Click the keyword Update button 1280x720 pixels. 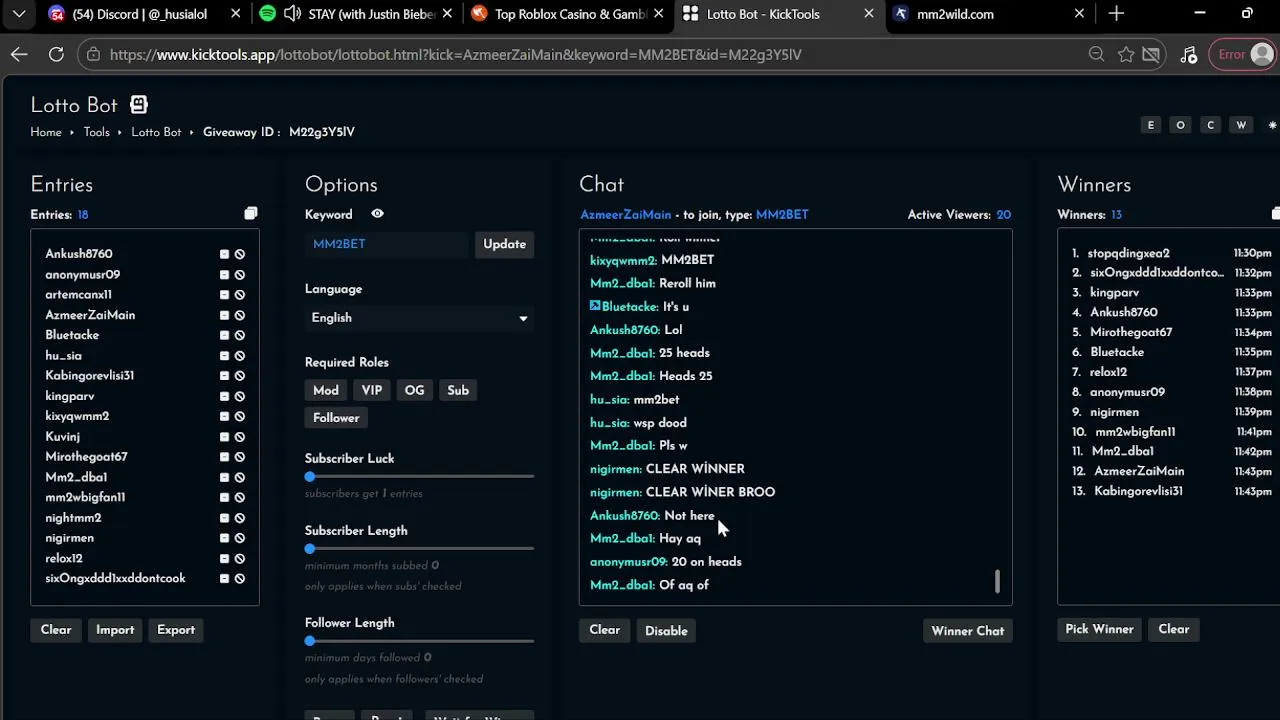[x=504, y=244]
